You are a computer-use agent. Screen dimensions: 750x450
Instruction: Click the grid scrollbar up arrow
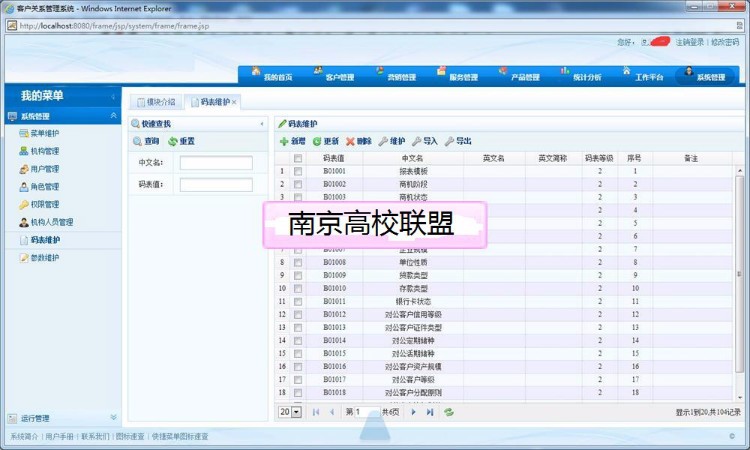pyautogui.click(x=739, y=170)
